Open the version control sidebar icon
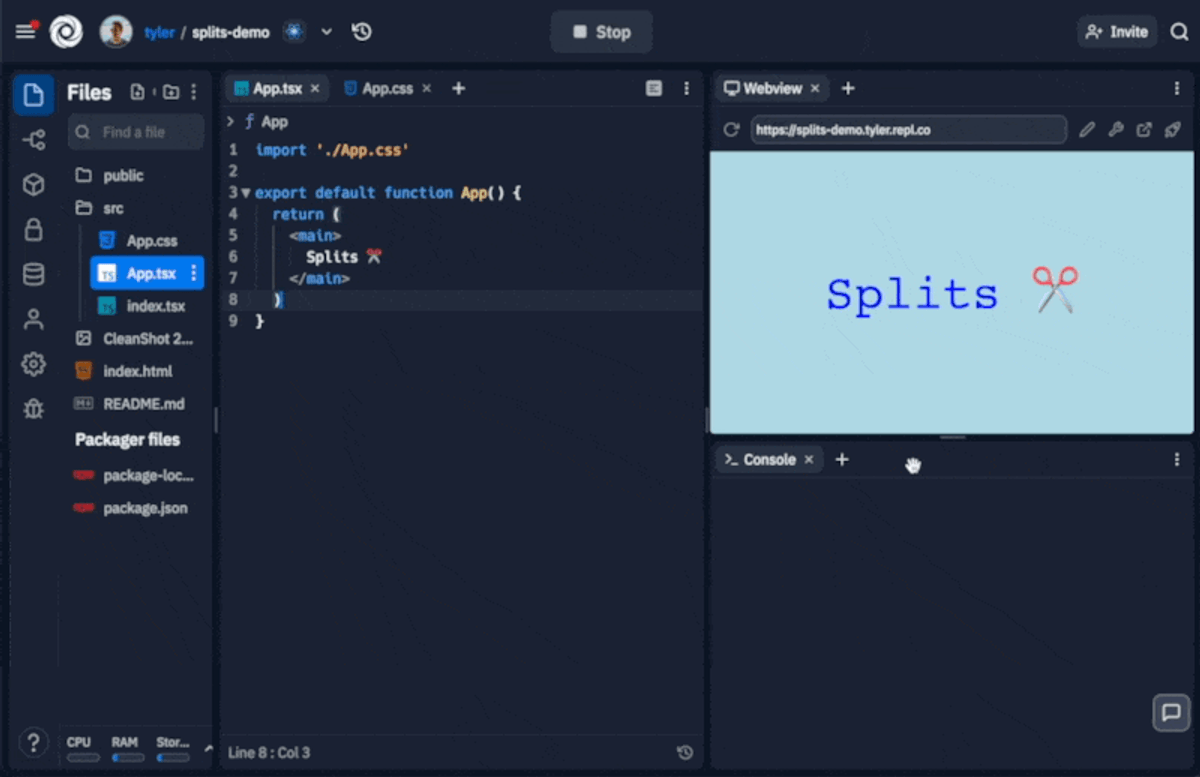This screenshot has height=777, width=1200. click(x=33, y=140)
